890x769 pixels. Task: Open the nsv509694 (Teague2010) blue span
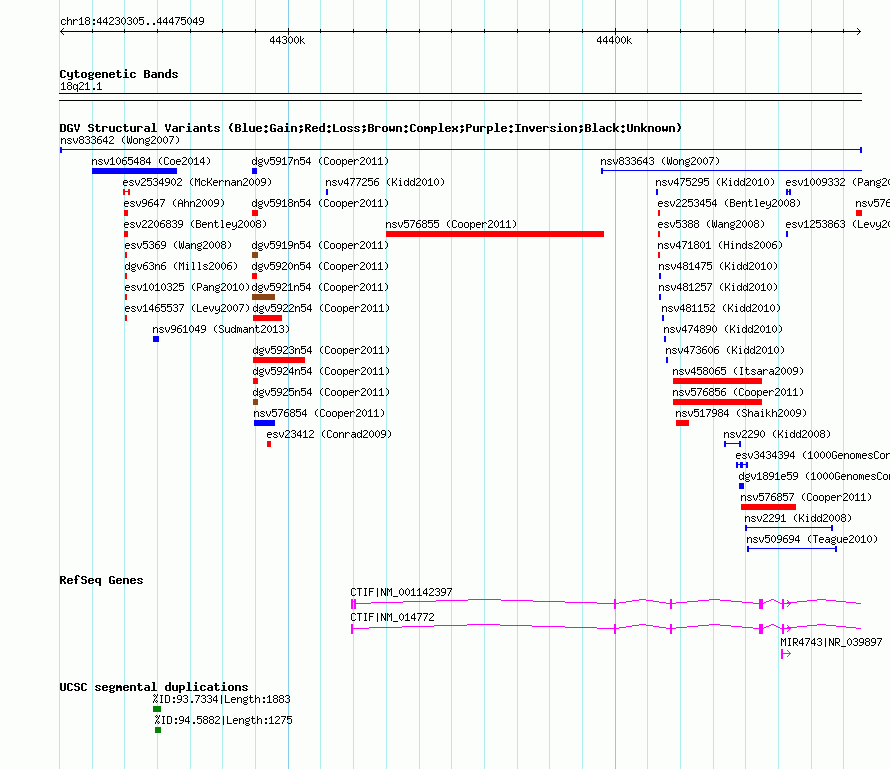(x=792, y=549)
